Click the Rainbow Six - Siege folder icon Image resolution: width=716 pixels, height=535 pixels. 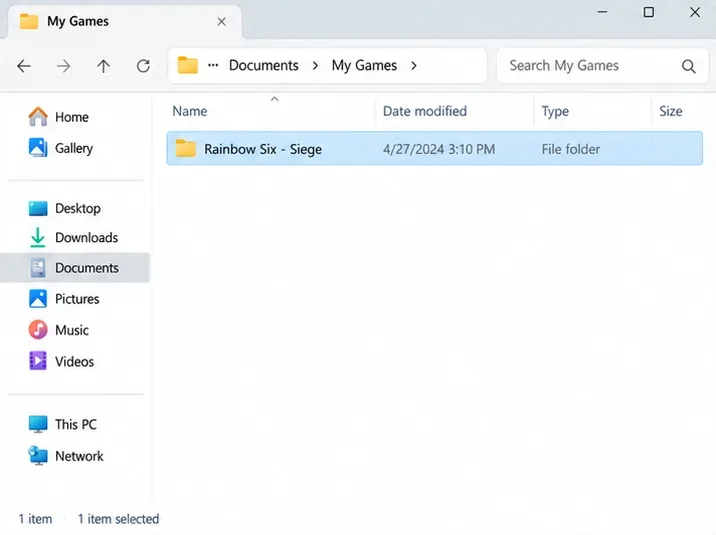(185, 148)
